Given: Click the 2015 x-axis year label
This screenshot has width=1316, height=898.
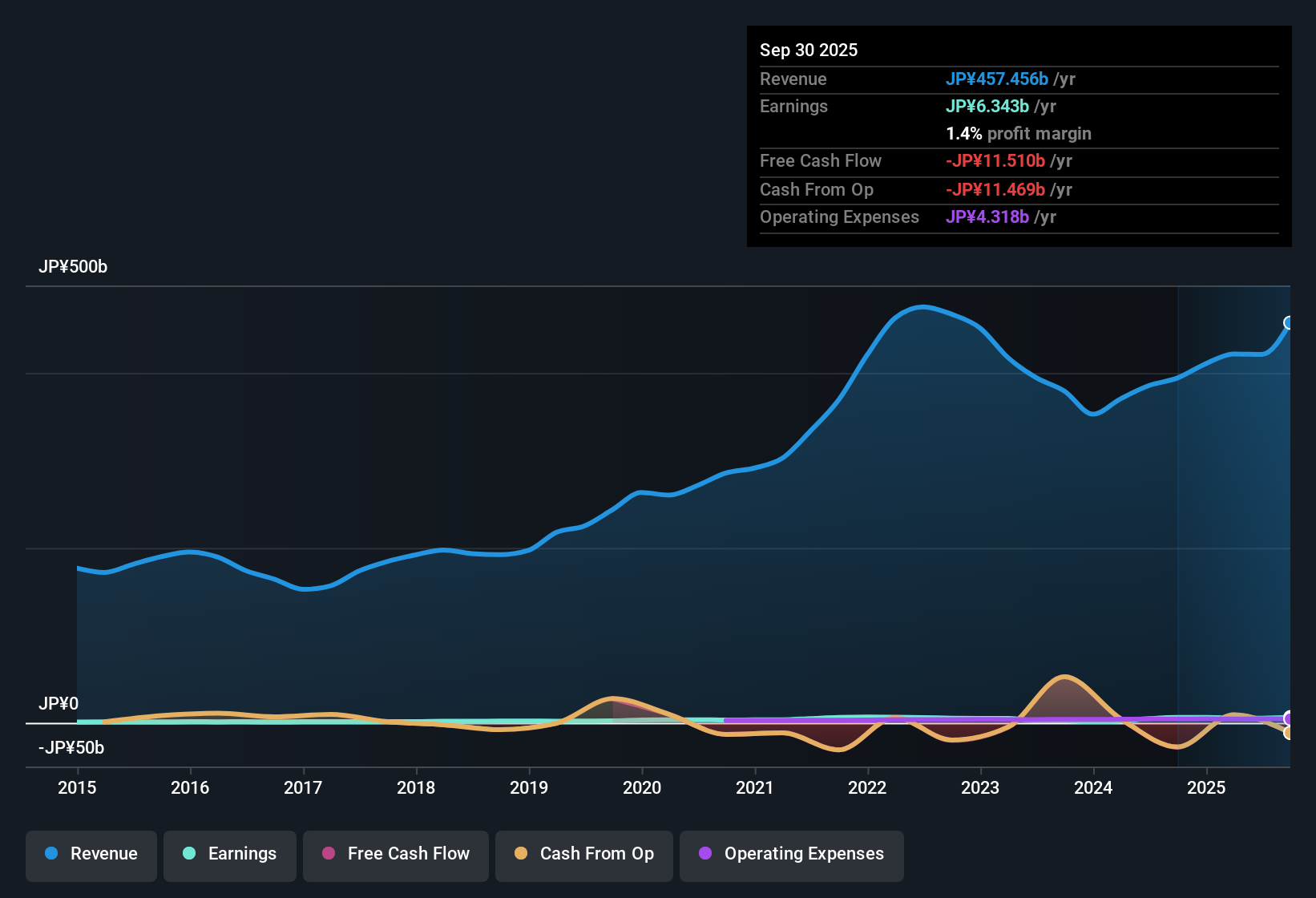Looking at the screenshot, I should 76,788.
